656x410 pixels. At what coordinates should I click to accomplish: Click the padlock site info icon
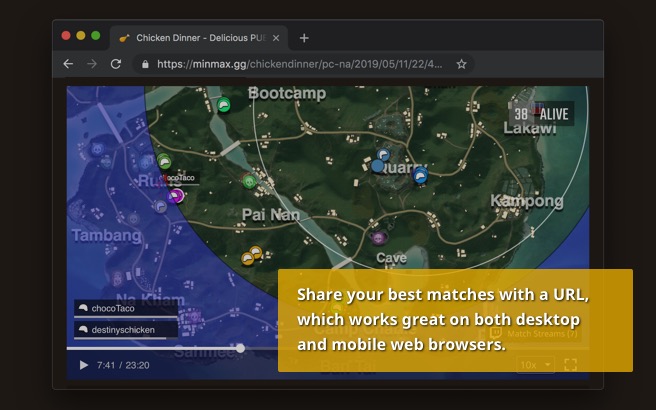(x=145, y=64)
